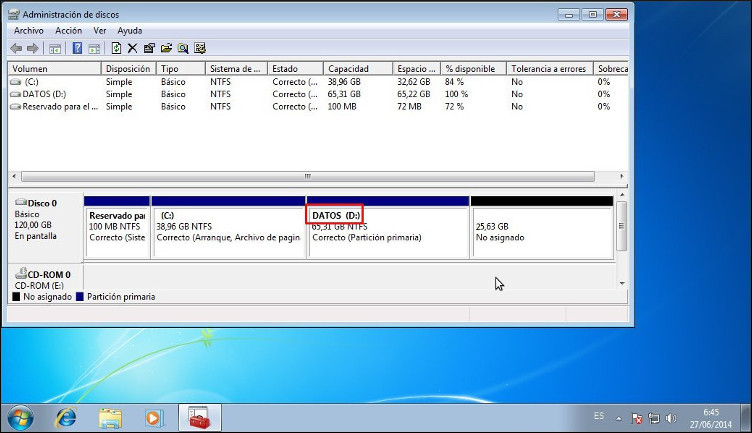This screenshot has width=752, height=433.
Task: Sort by the Tipo column header
Action: (181, 69)
